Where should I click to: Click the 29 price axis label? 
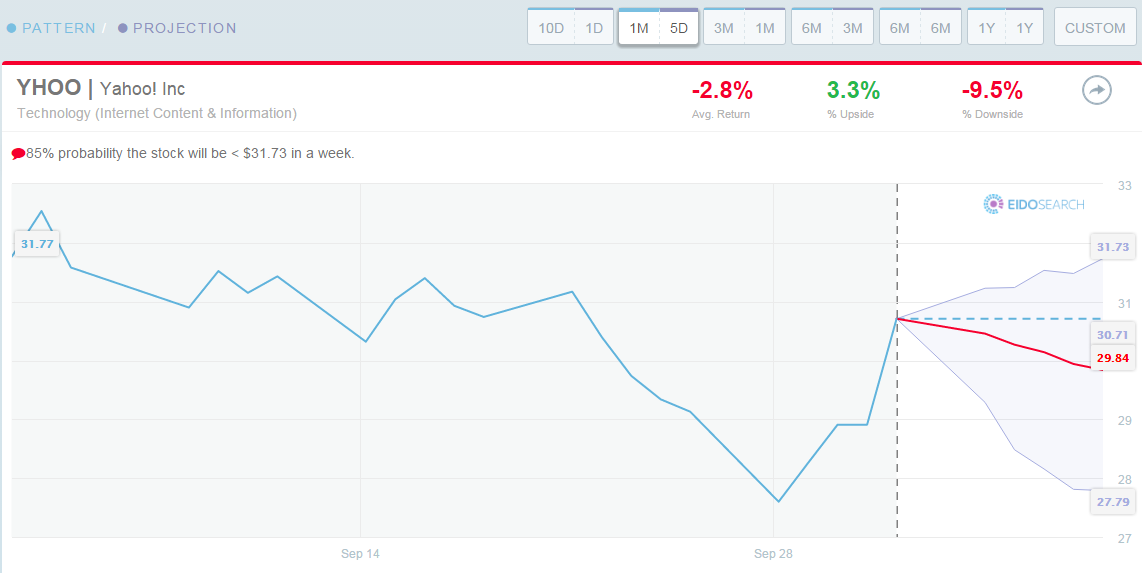pyautogui.click(x=1123, y=420)
